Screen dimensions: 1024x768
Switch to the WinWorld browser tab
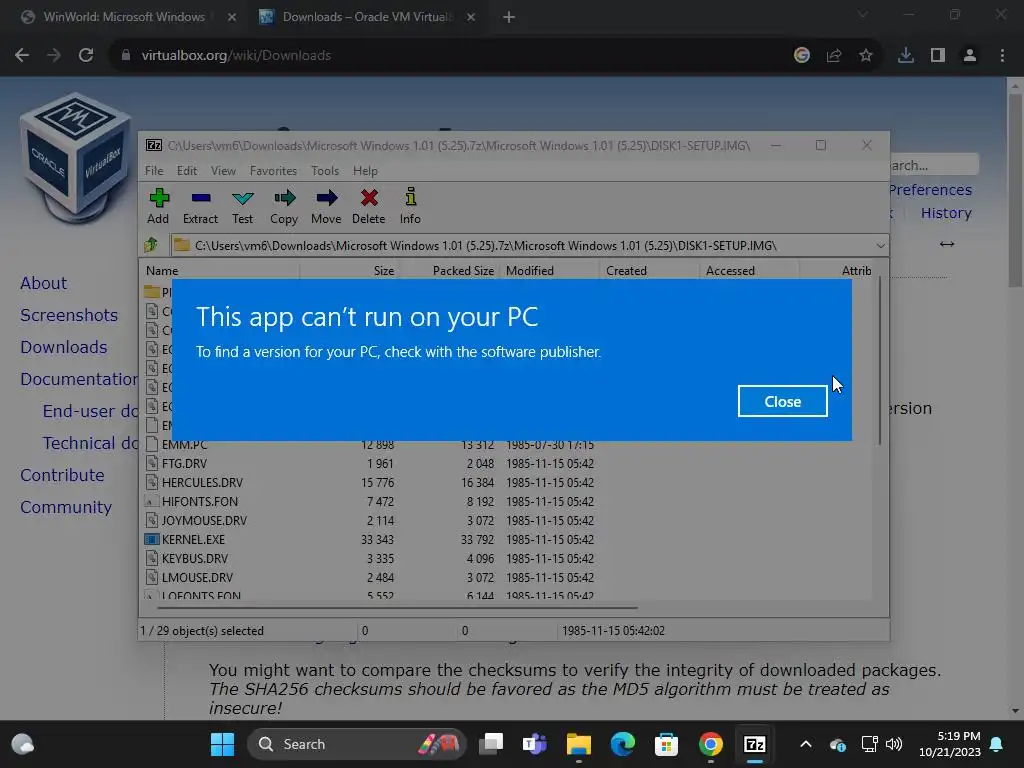pyautogui.click(x=124, y=17)
